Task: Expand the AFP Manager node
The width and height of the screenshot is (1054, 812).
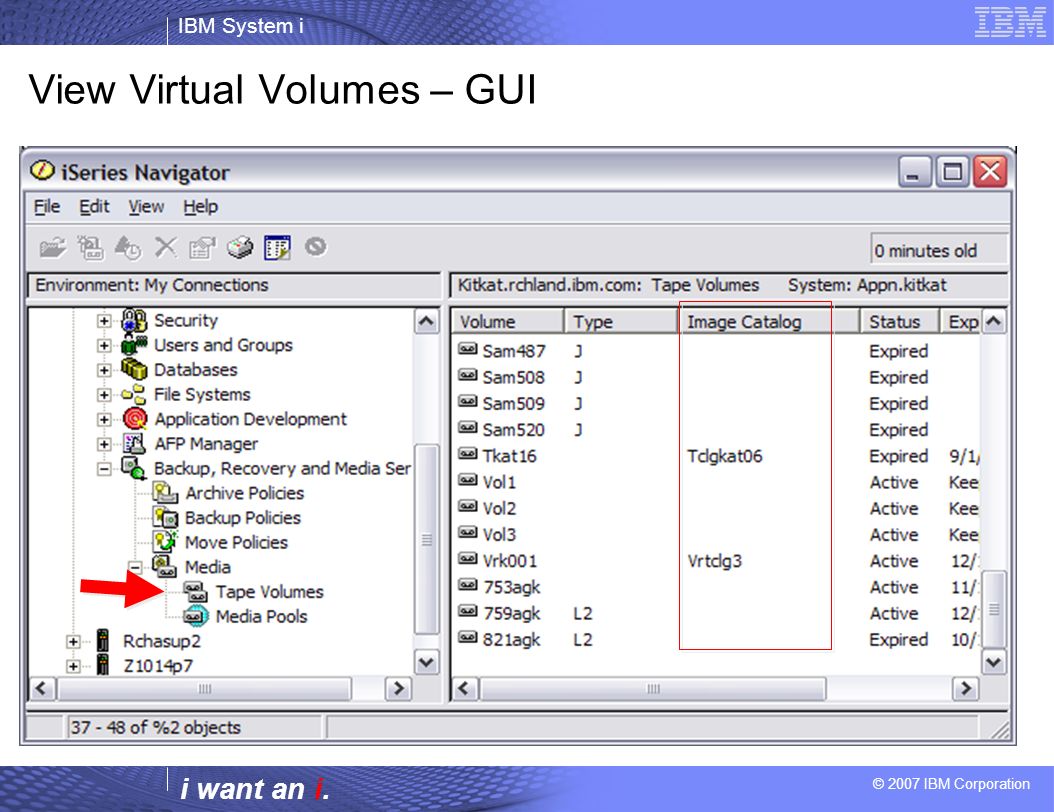Action: click(104, 444)
